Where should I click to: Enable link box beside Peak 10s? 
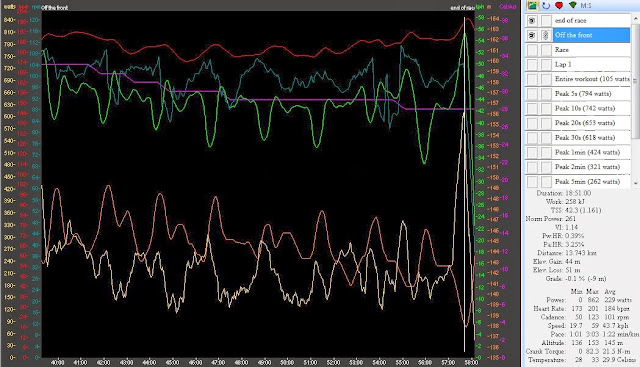pos(546,108)
